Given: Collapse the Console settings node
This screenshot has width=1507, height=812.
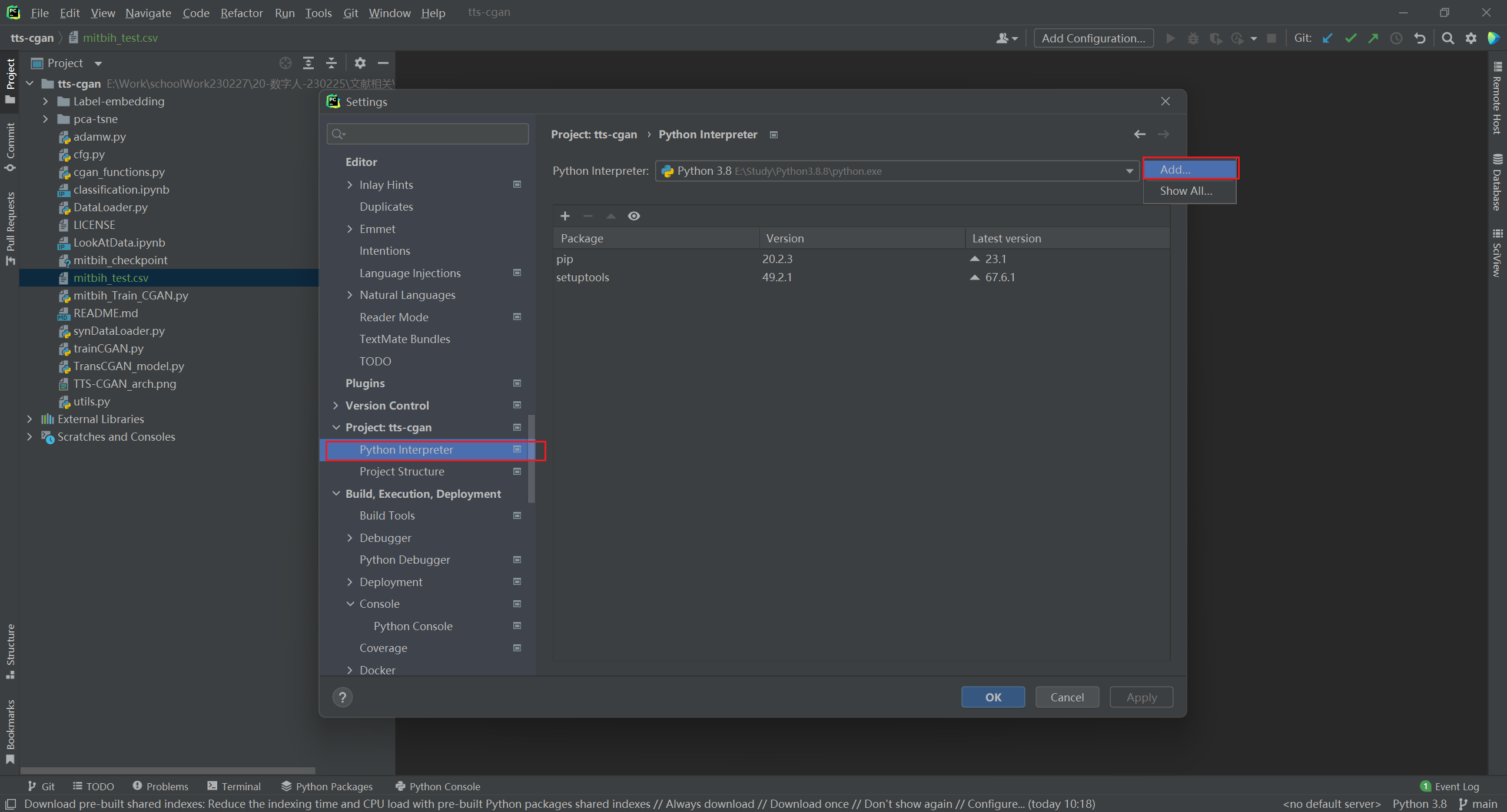Looking at the screenshot, I should point(350,604).
